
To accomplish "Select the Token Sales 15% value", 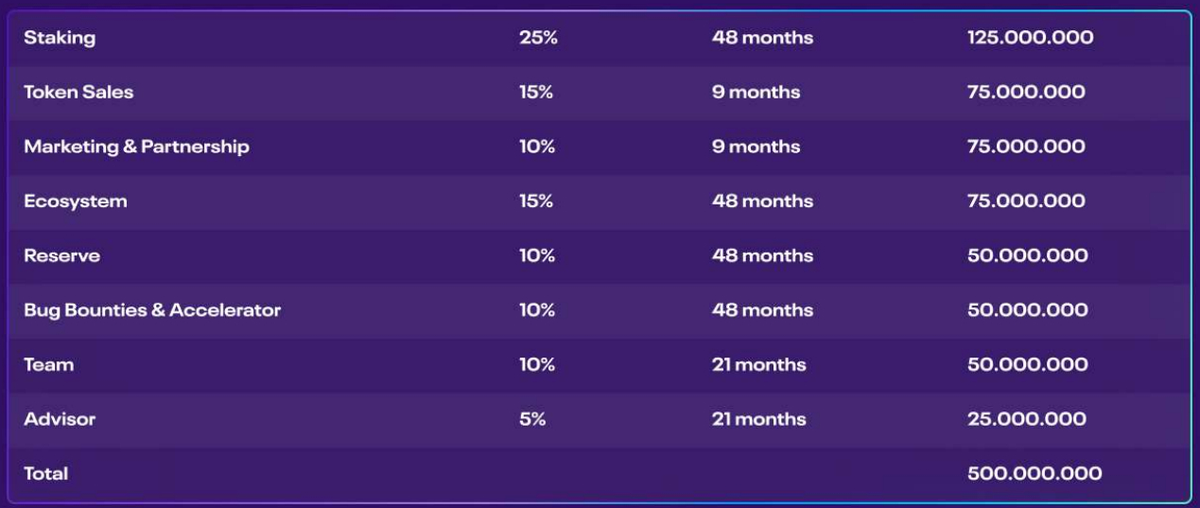I will pyautogui.click(x=536, y=92).
